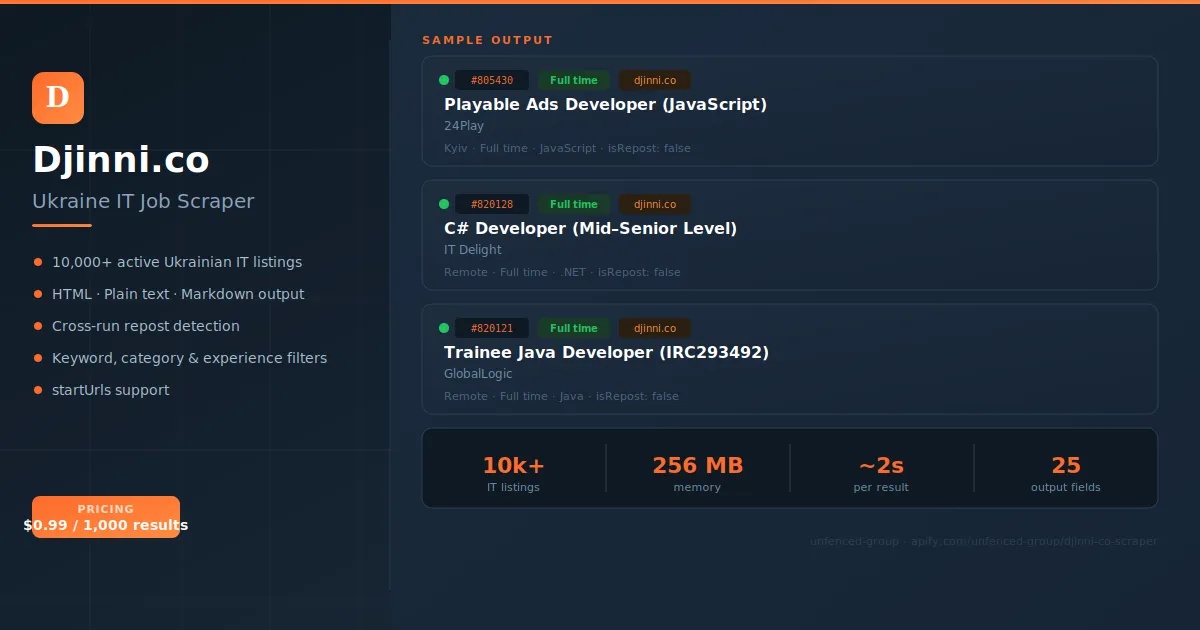Screen dimensions: 1200x630
Task: Expand the C# Developer (Mid-Senior Level) card
Action: click(x=789, y=235)
